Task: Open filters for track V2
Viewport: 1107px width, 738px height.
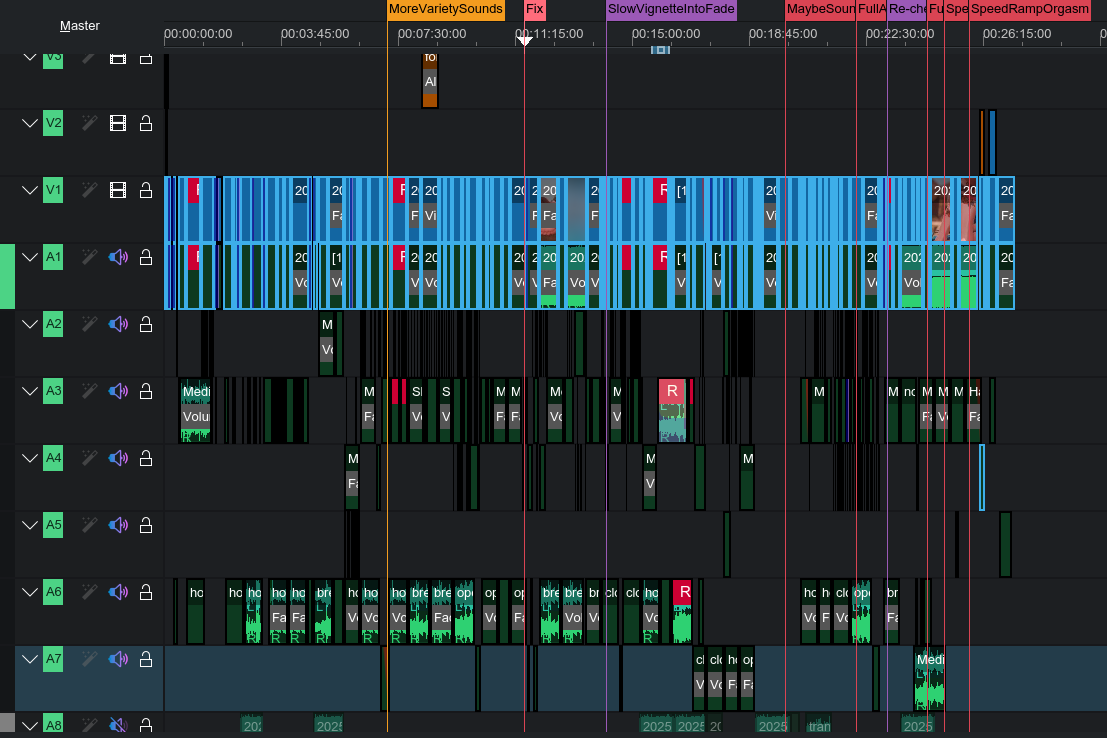Action: click(x=89, y=124)
